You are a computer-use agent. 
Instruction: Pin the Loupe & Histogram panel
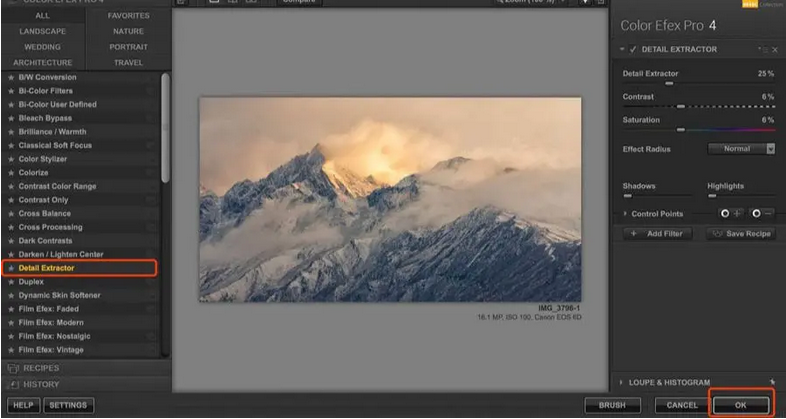(772, 382)
